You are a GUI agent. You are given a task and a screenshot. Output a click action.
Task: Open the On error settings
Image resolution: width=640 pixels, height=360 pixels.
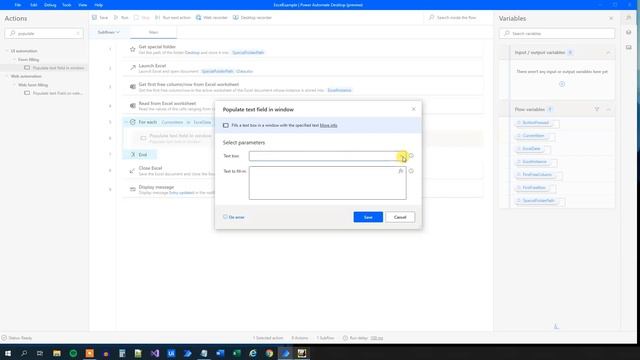tap(234, 217)
